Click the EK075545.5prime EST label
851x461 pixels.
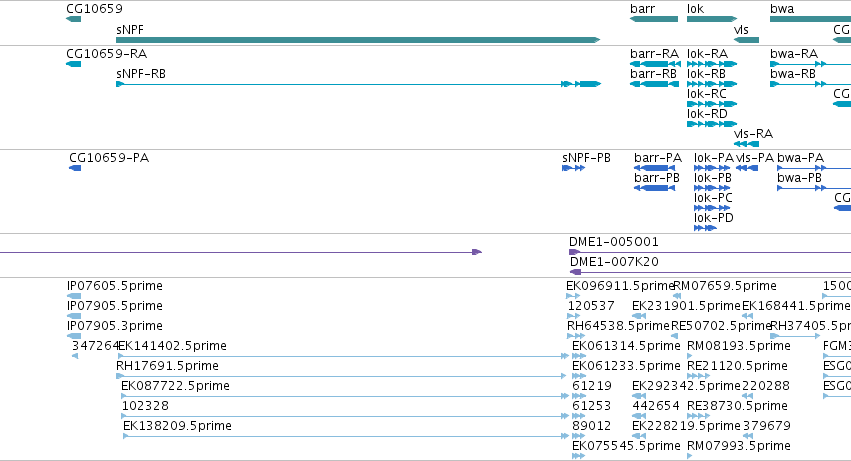(626, 446)
